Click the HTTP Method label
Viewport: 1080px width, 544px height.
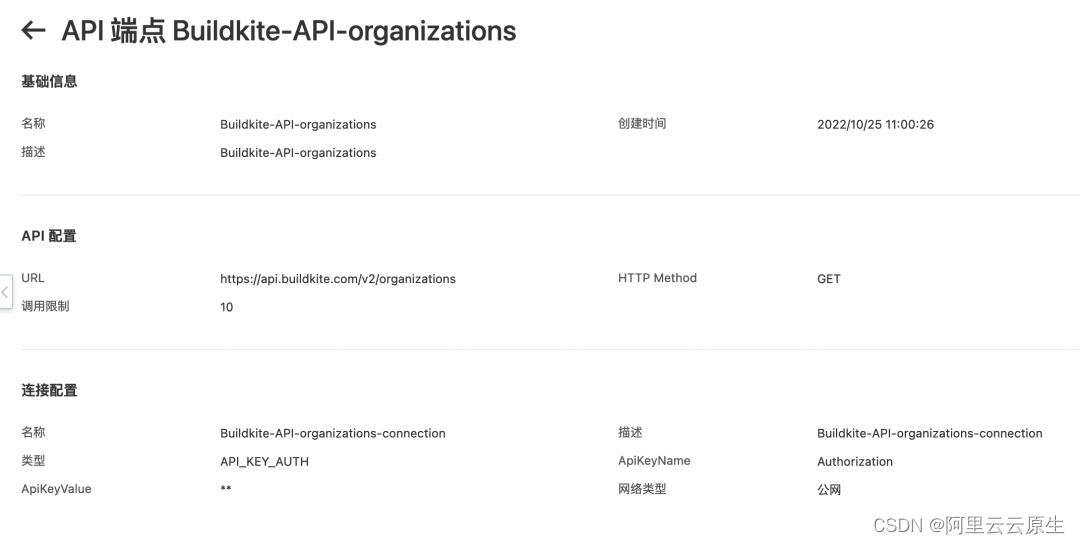coord(658,278)
